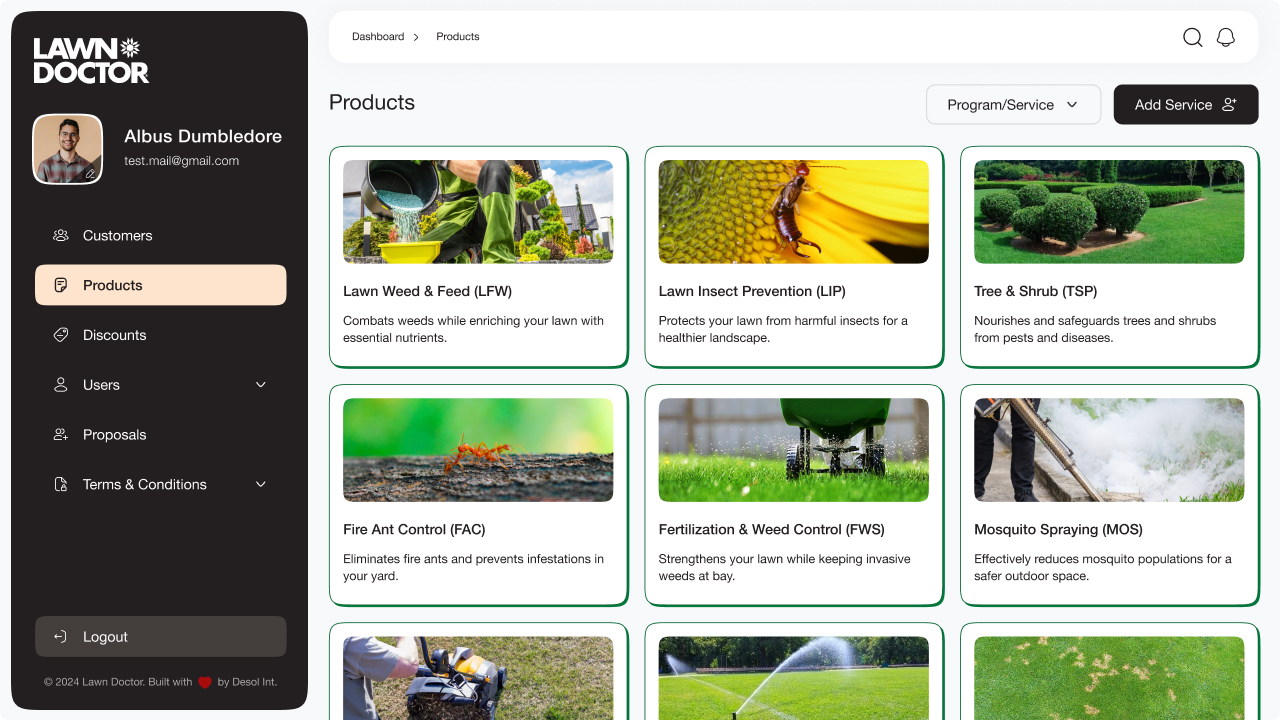Open the Program/Service dropdown
The width and height of the screenshot is (1280, 720).
coord(1013,104)
